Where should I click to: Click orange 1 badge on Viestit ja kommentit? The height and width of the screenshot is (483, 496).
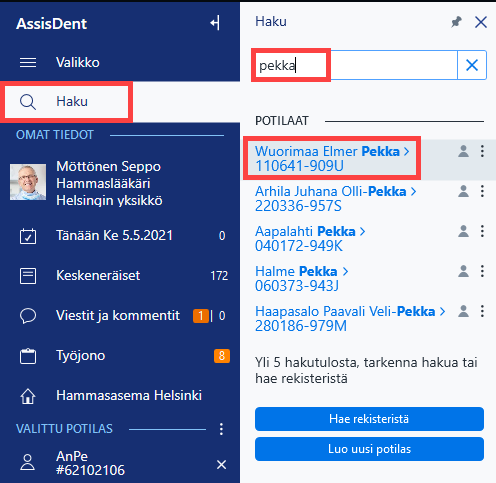point(201,316)
